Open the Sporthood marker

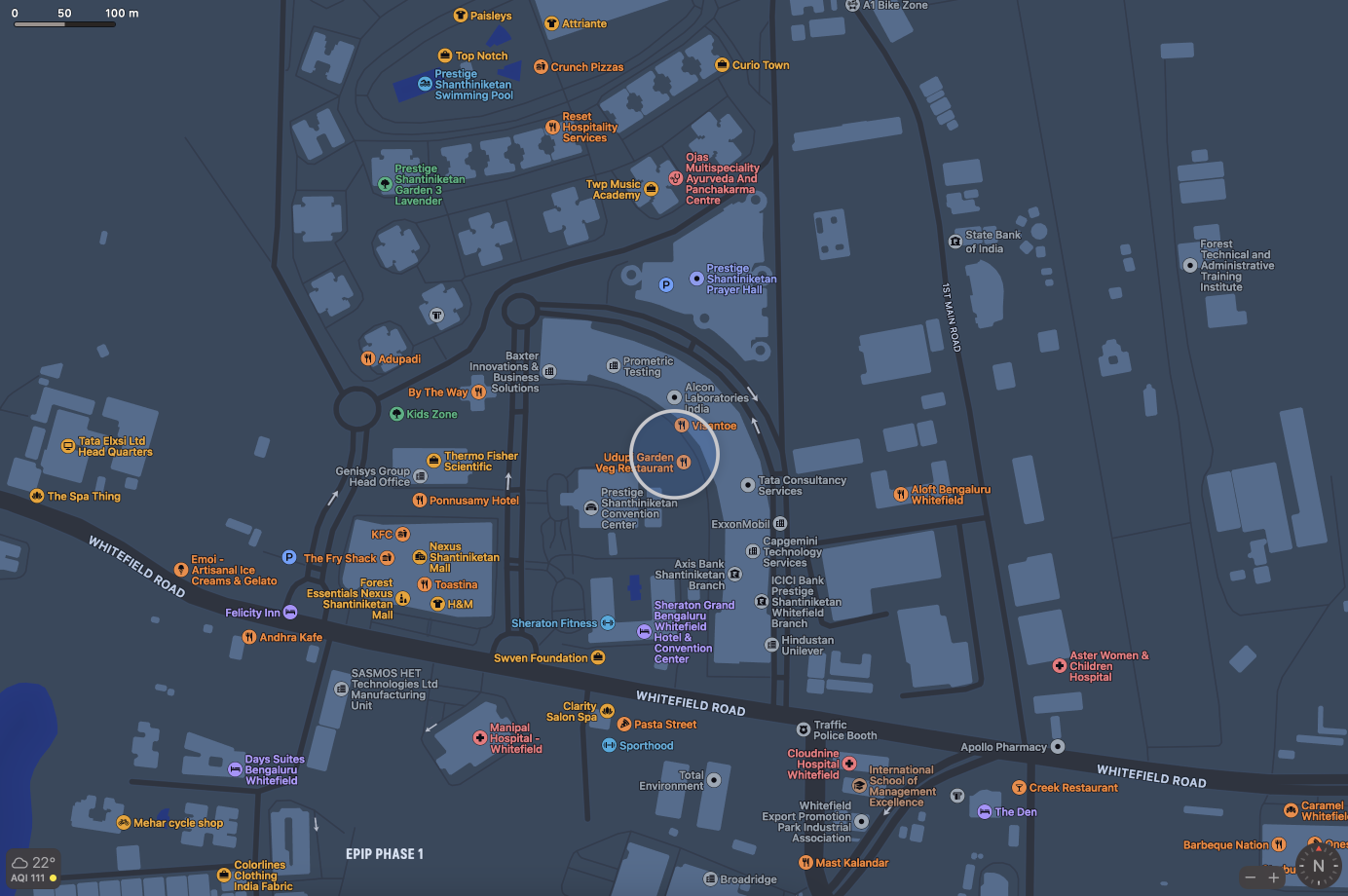[609, 745]
